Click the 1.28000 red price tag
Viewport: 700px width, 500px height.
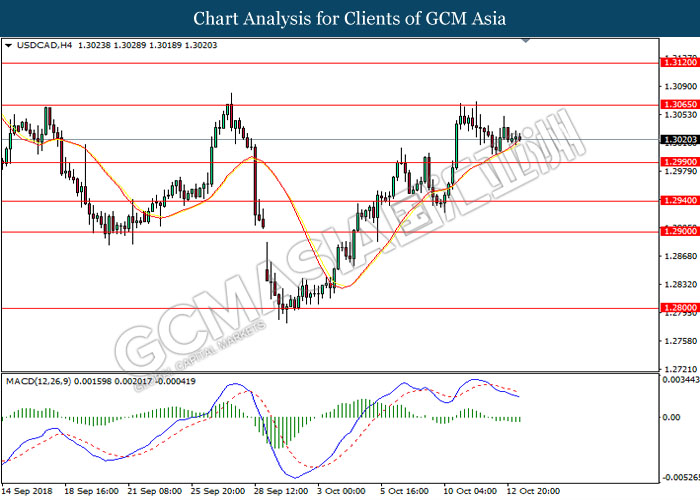(x=677, y=309)
